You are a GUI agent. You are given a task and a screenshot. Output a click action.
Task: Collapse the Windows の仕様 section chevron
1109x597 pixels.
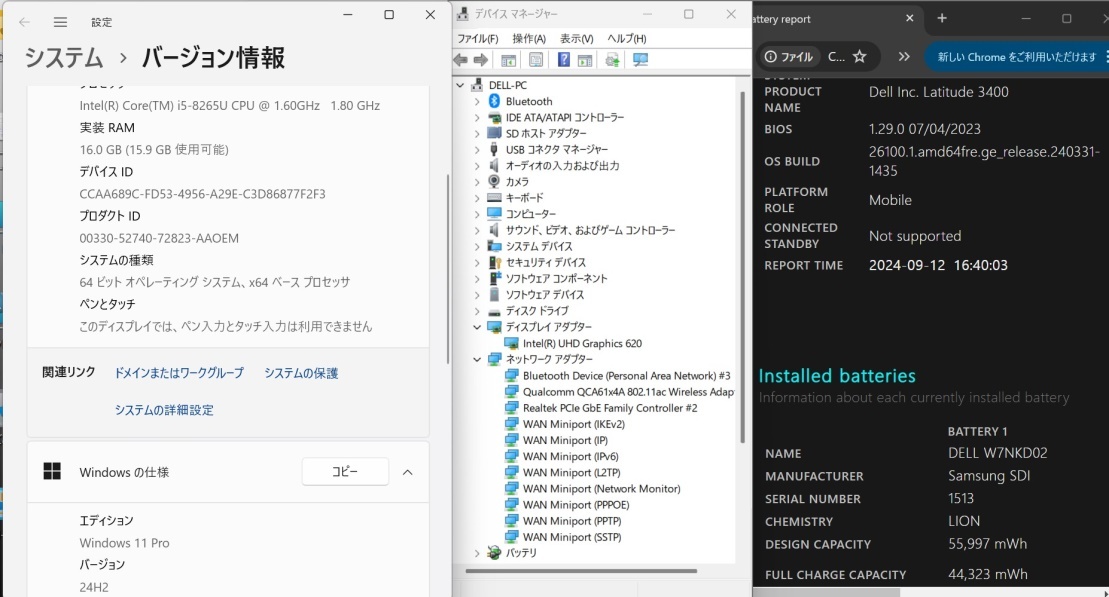coord(407,473)
